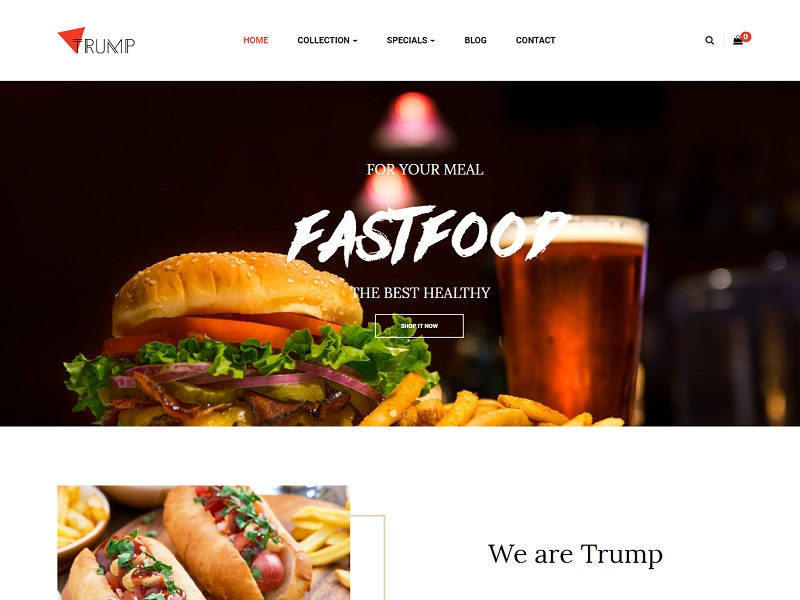Open the Collection menu
The width and height of the screenshot is (800, 600).
click(327, 40)
